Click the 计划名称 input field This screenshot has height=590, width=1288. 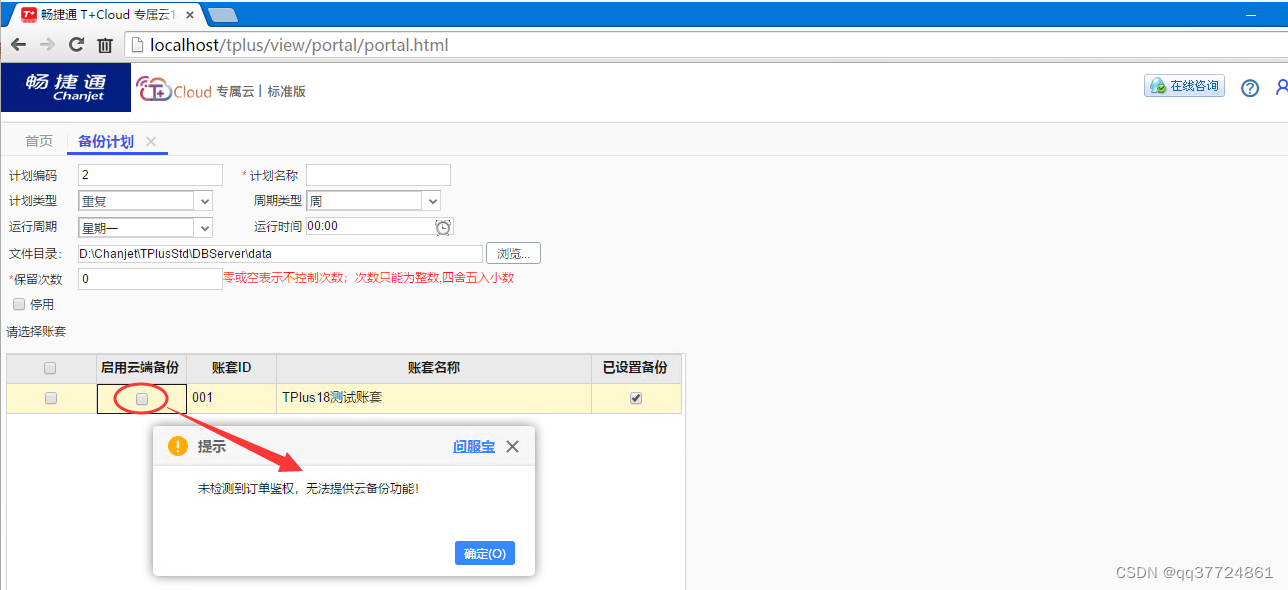(x=378, y=174)
